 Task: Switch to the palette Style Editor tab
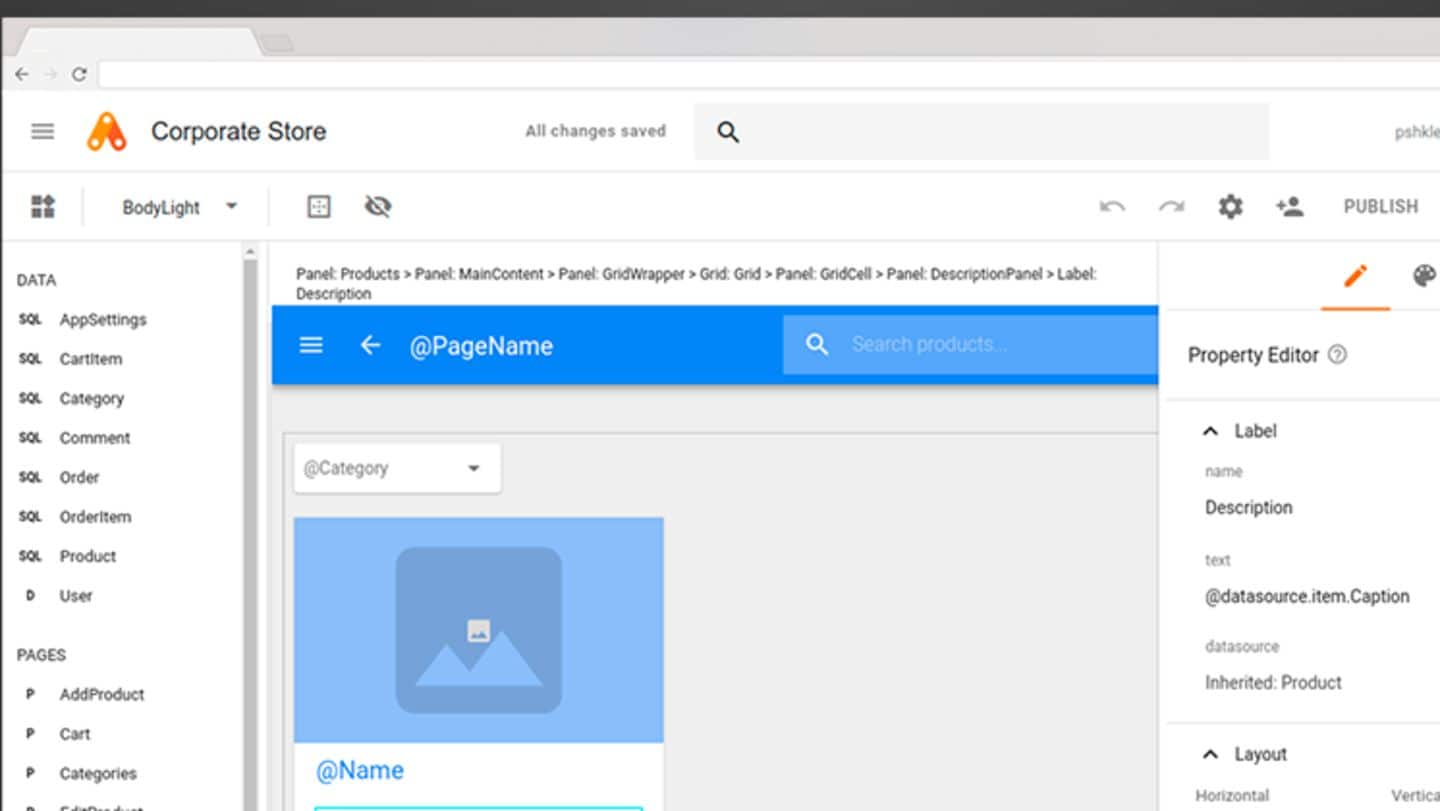1423,276
